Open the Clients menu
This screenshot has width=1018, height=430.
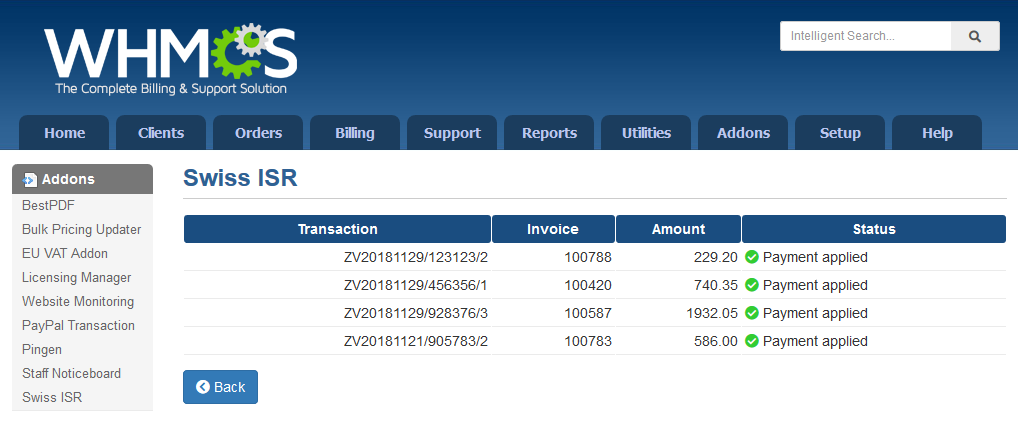tap(161, 133)
